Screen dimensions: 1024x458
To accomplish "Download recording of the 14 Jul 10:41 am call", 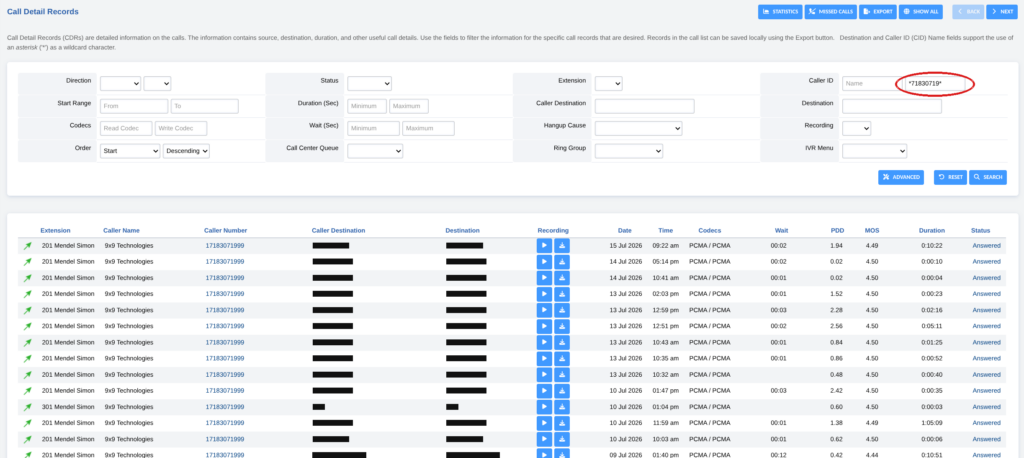I will (562, 278).
